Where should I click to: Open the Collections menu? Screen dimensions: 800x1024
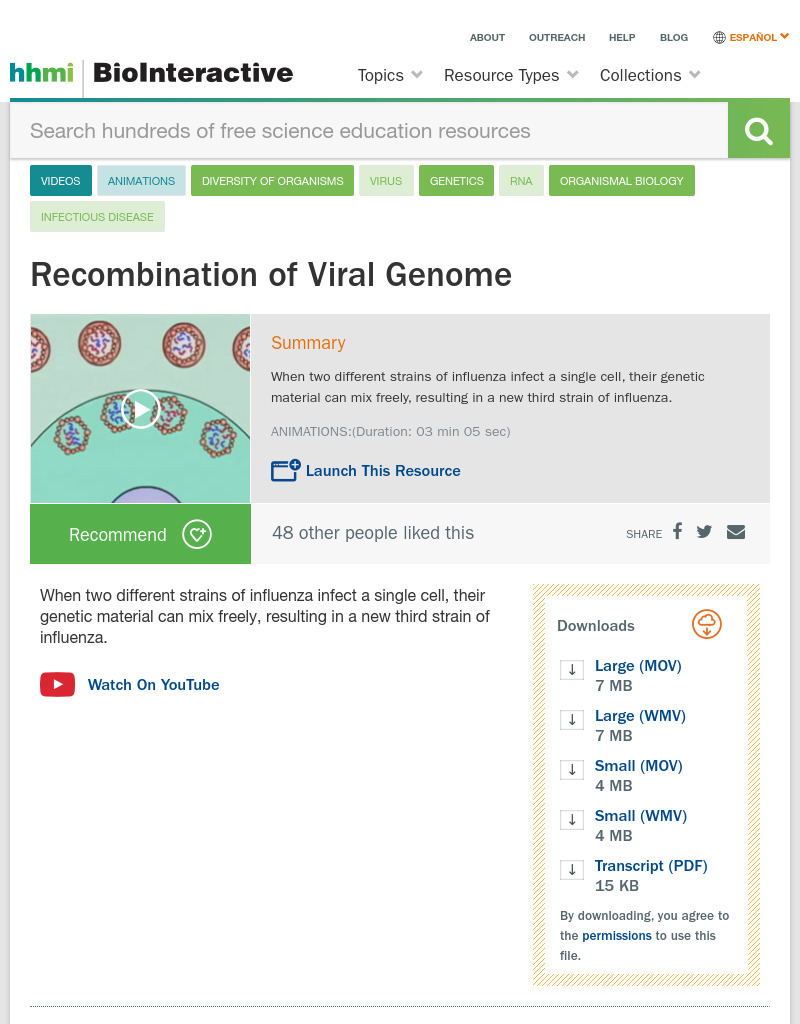tap(649, 75)
